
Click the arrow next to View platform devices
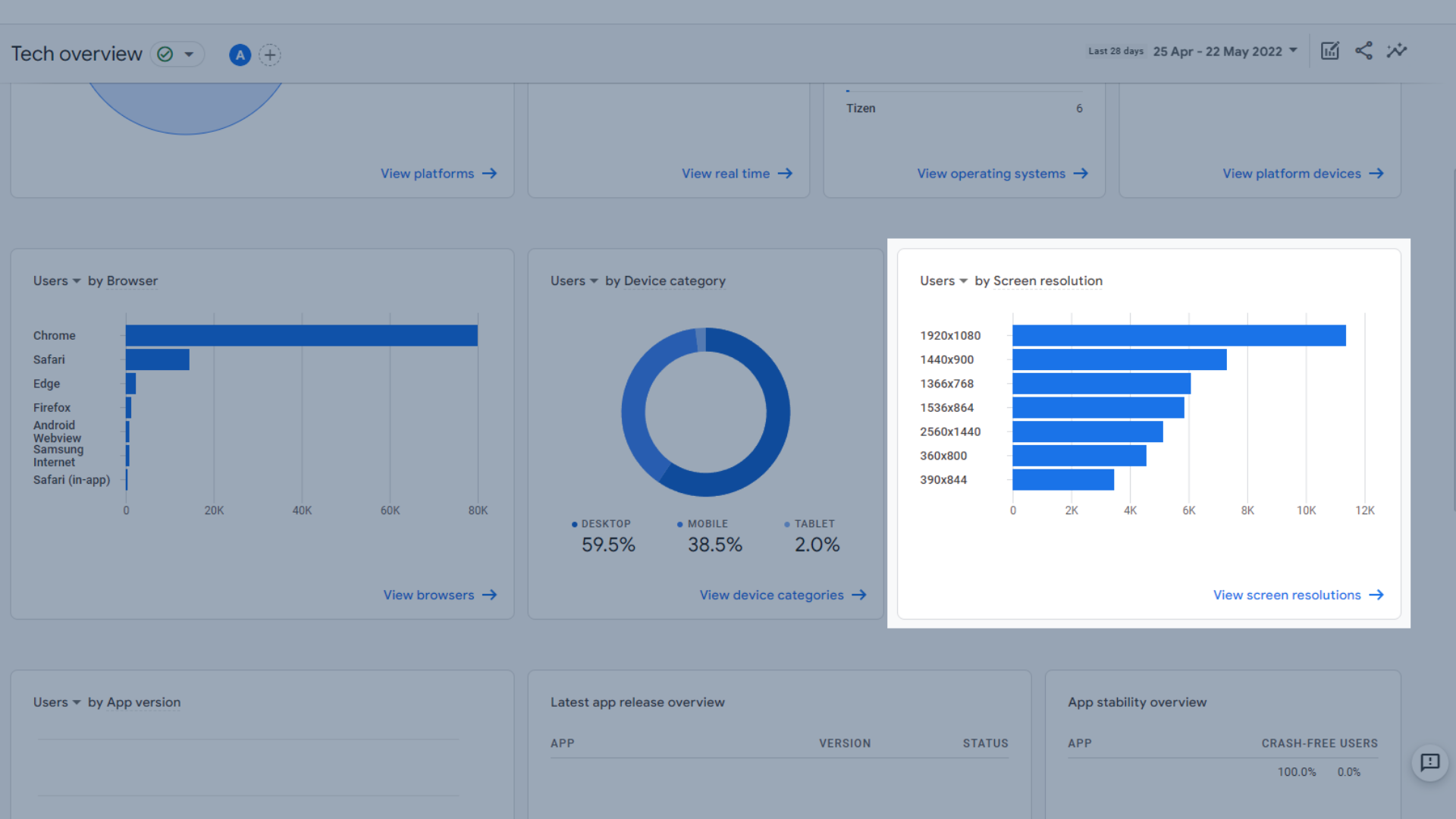[1376, 174]
